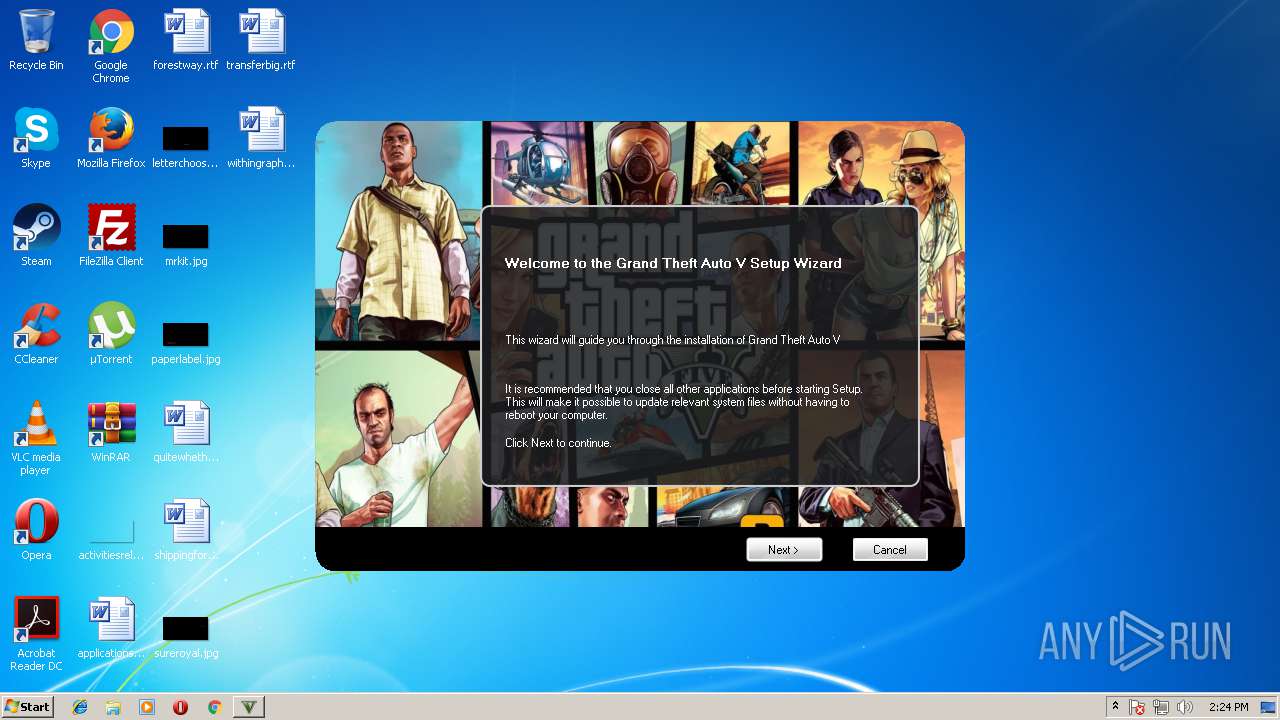Launch the VLC media player shortcut
1280x720 pixels.
tap(36, 439)
